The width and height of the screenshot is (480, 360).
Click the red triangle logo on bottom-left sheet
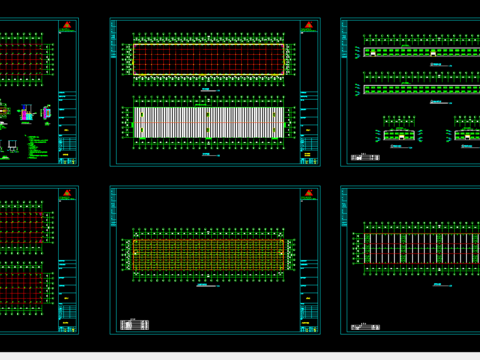point(67,193)
